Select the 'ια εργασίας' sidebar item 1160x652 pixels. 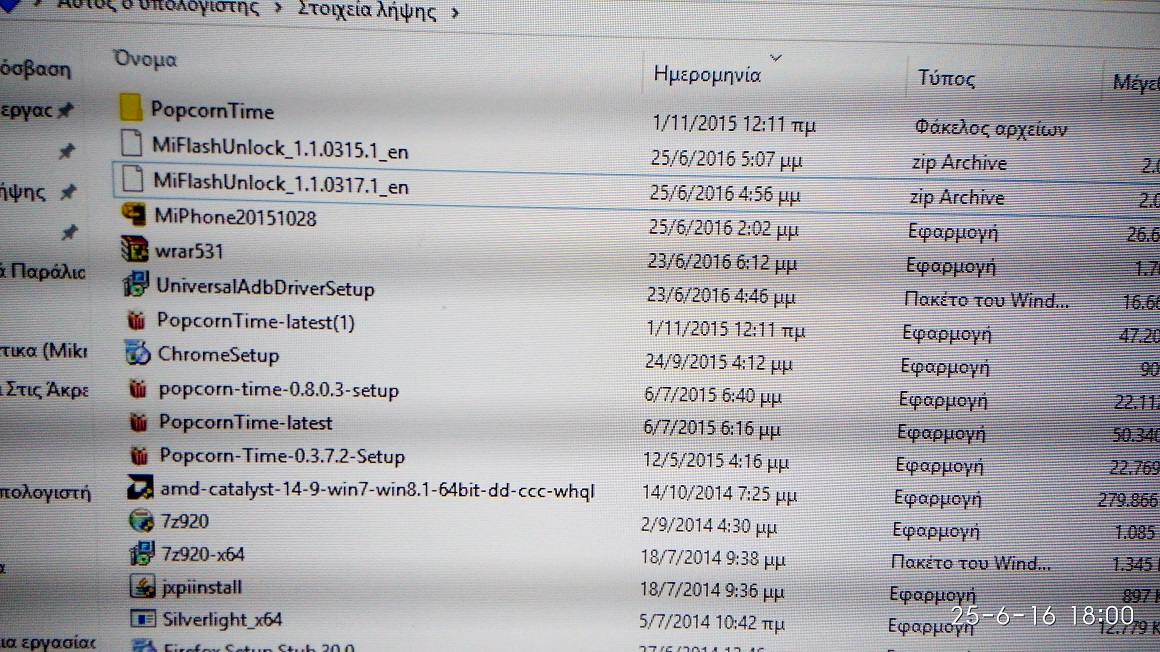48,642
